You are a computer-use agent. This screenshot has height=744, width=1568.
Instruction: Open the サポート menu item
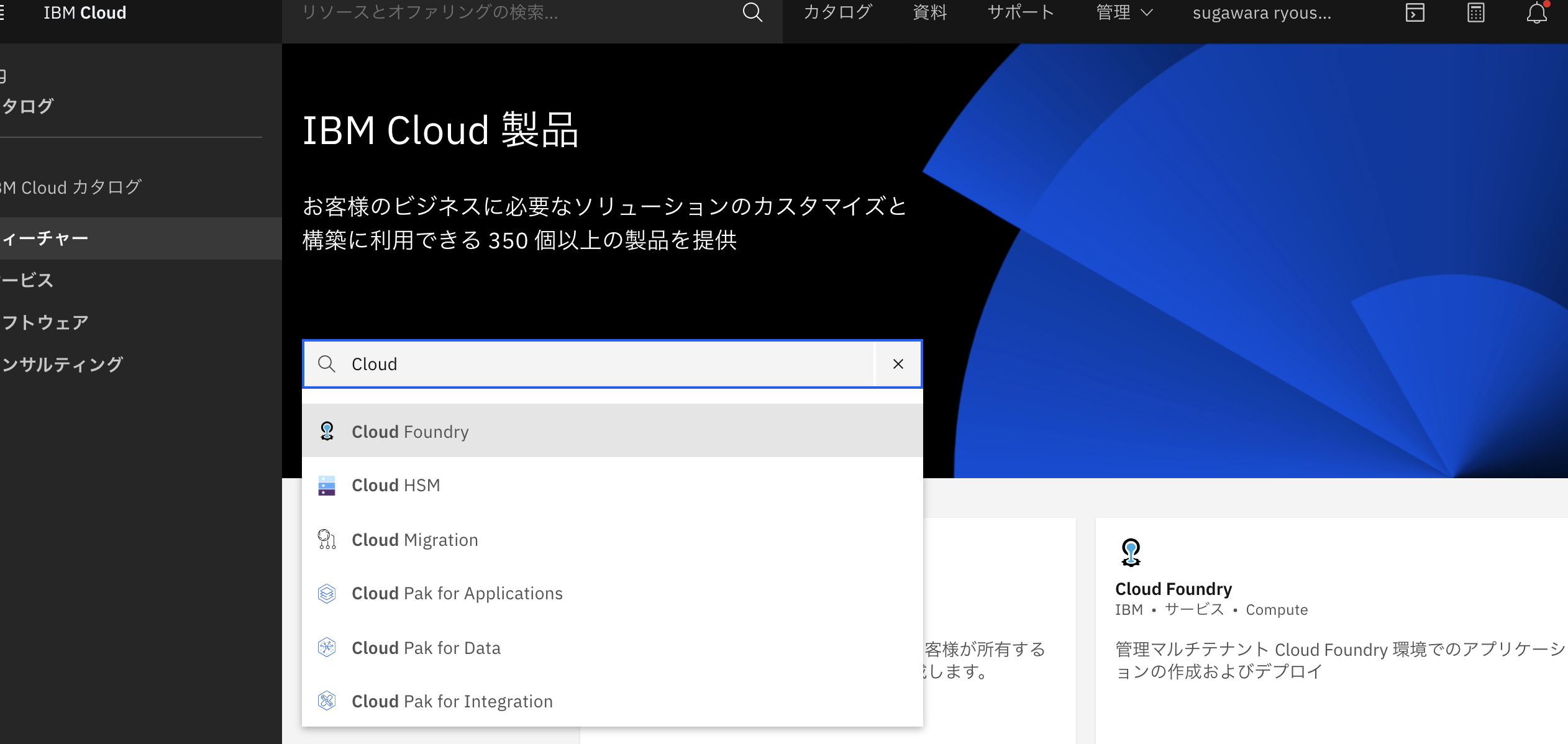pyautogui.click(x=1021, y=12)
